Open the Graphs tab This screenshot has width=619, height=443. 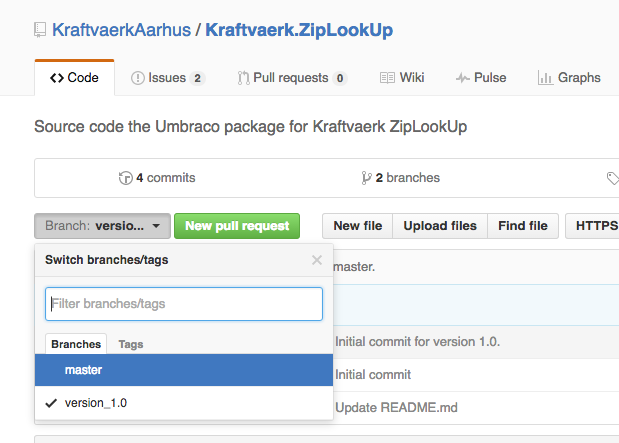(x=569, y=78)
